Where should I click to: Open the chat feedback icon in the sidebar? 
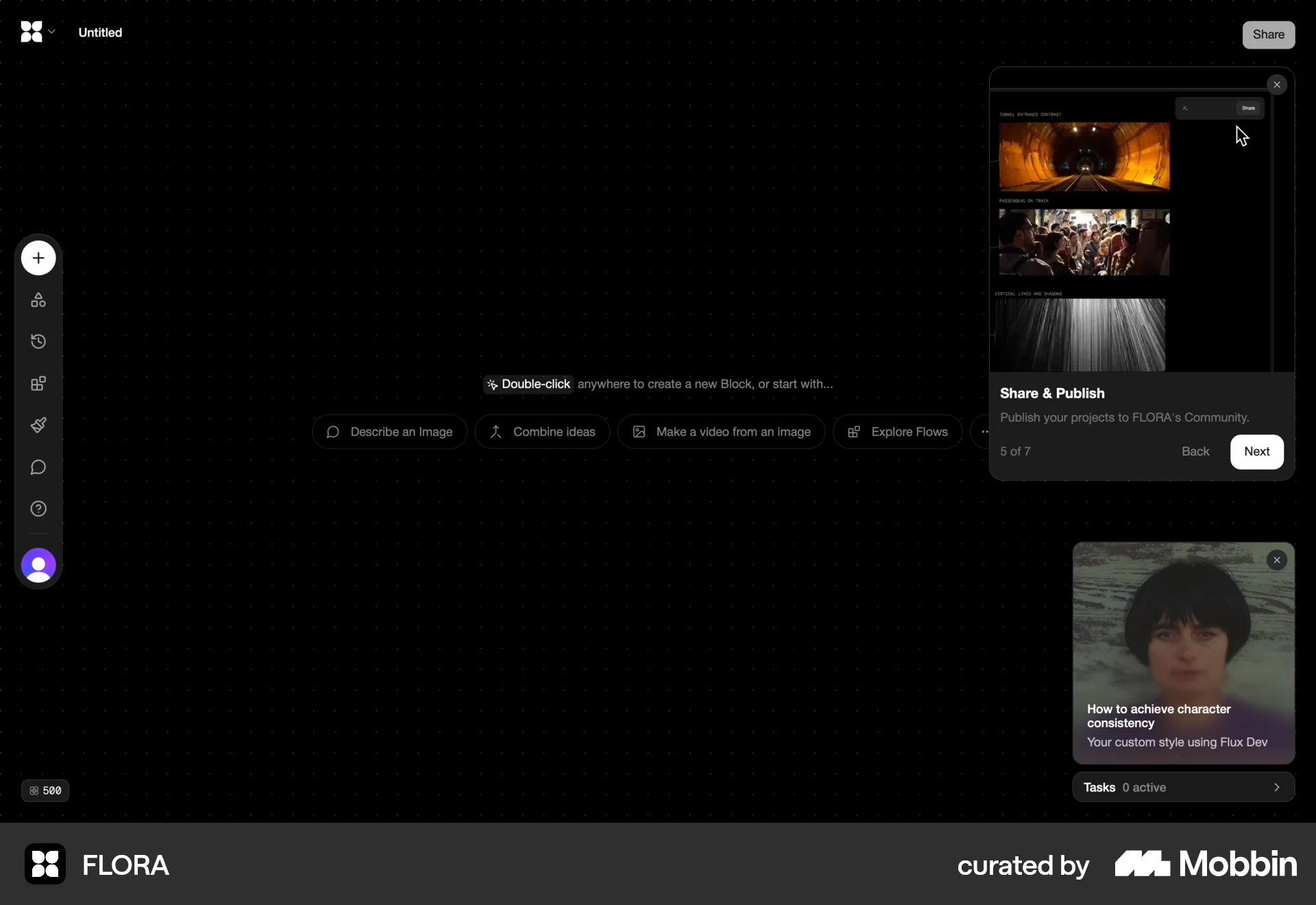click(x=38, y=468)
